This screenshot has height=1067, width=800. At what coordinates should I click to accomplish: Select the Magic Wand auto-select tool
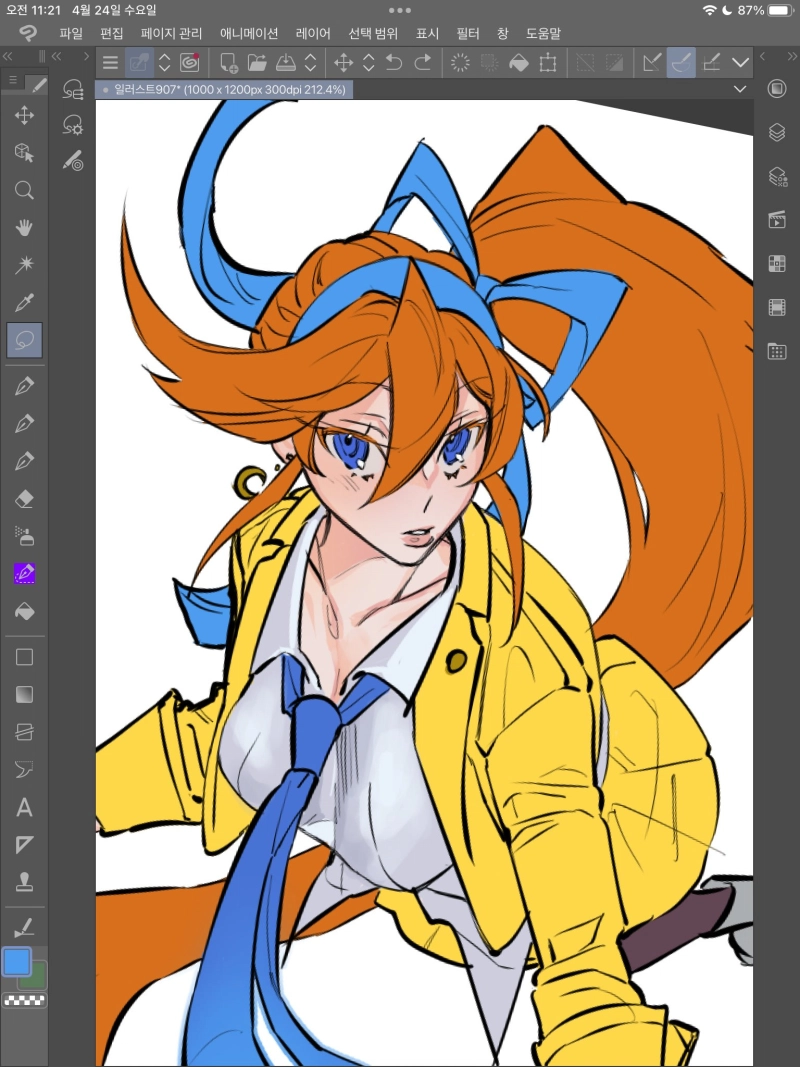point(24,265)
